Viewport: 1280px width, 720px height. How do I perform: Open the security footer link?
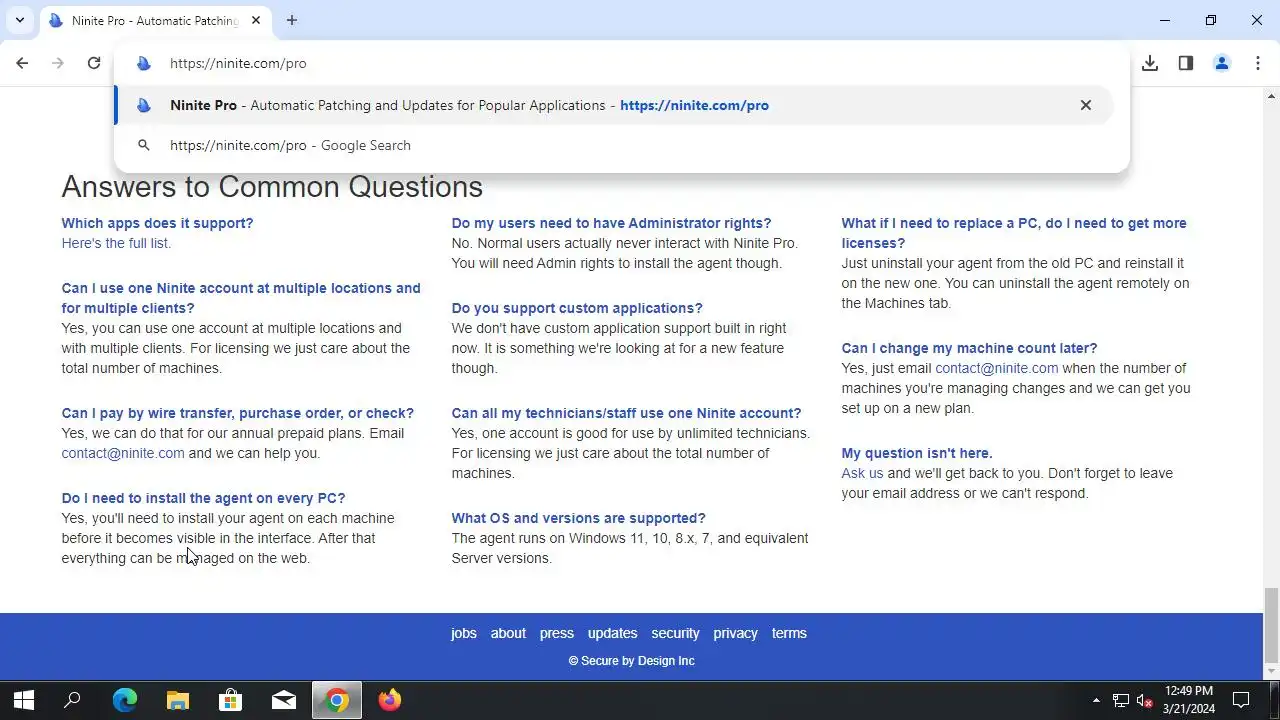675,633
